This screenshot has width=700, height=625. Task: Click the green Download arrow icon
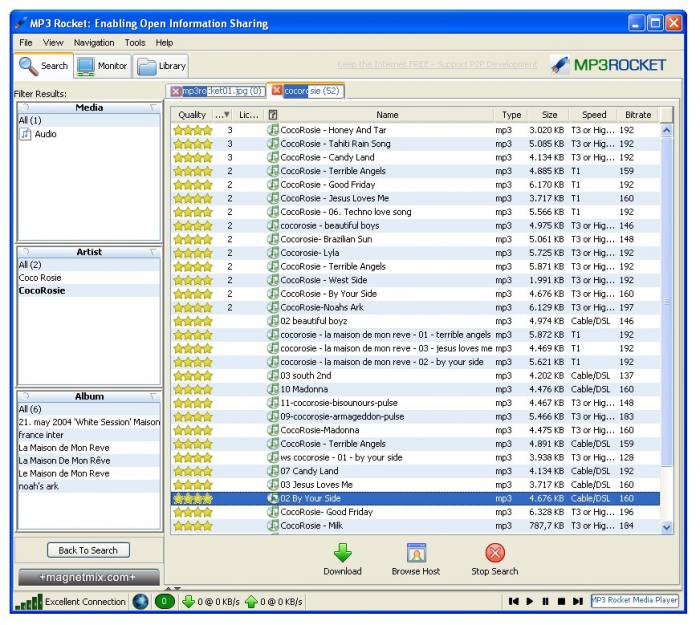342,553
